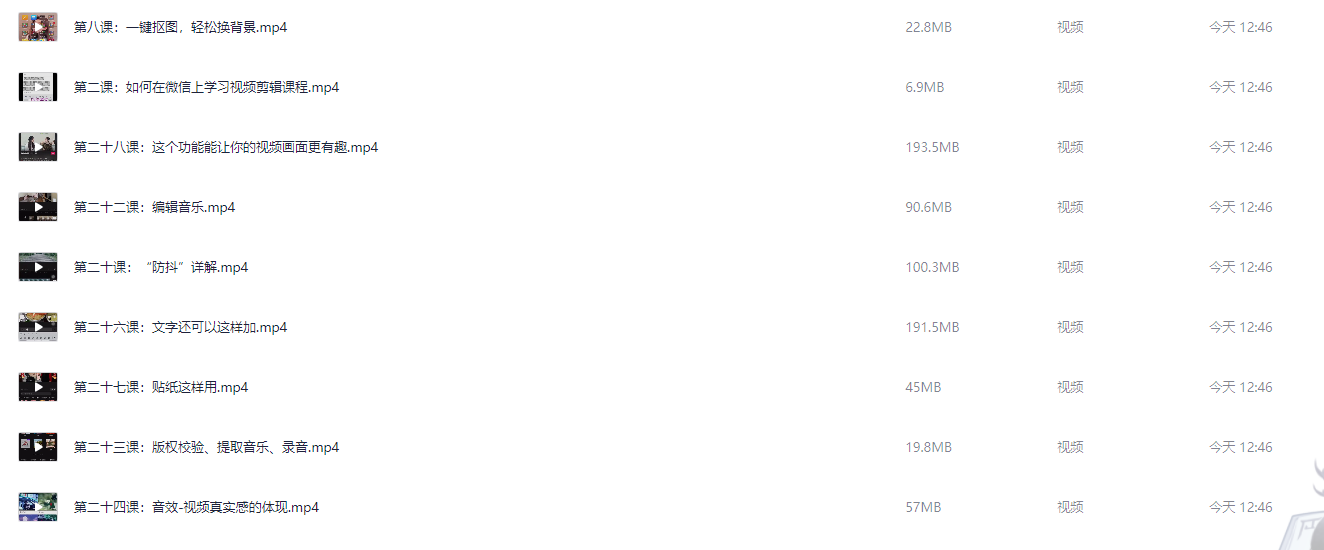Select 第二十四课：音效-视频真实感的体现.mp4

coord(197,507)
